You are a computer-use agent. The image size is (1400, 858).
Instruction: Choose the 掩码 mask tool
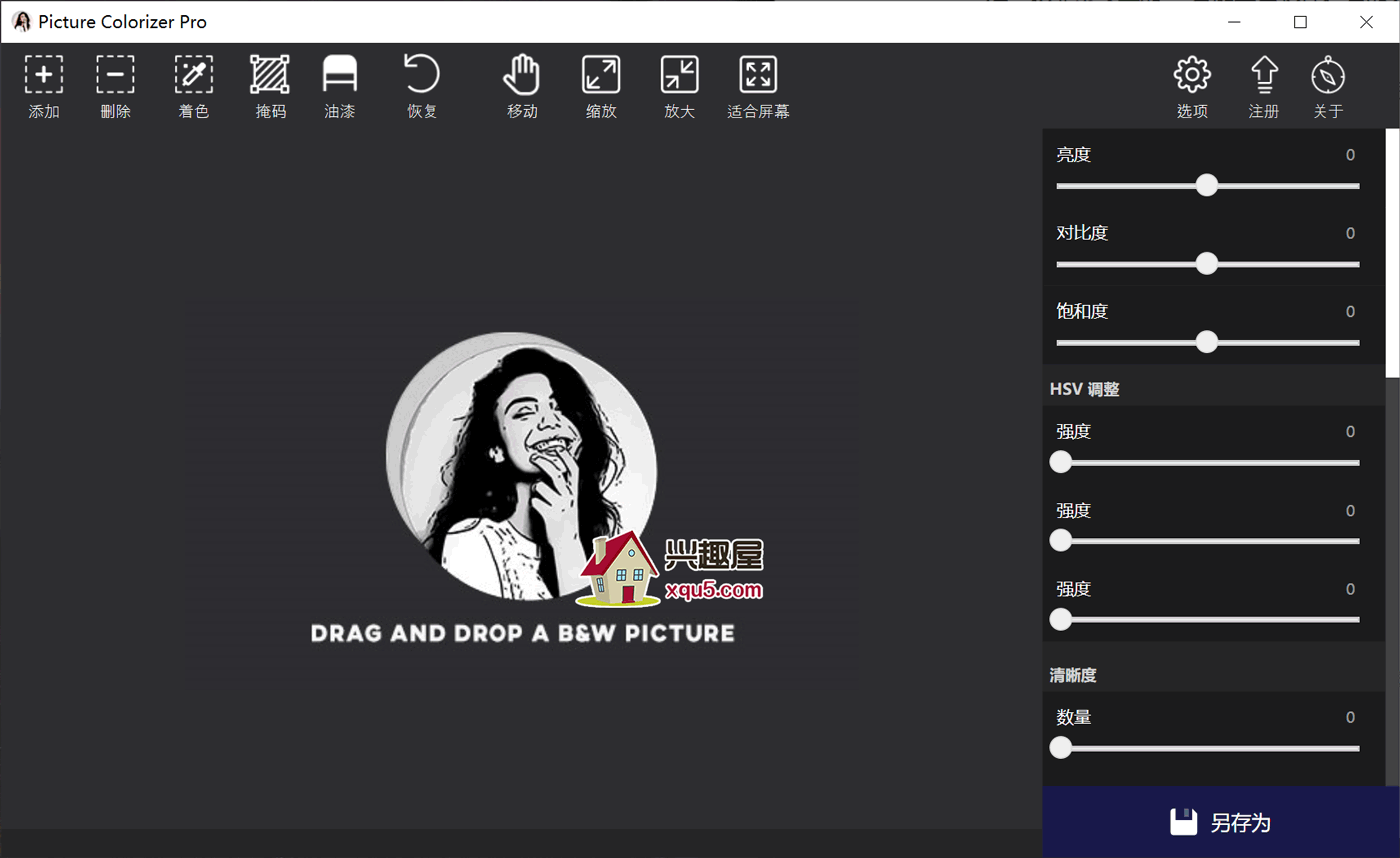point(270,75)
